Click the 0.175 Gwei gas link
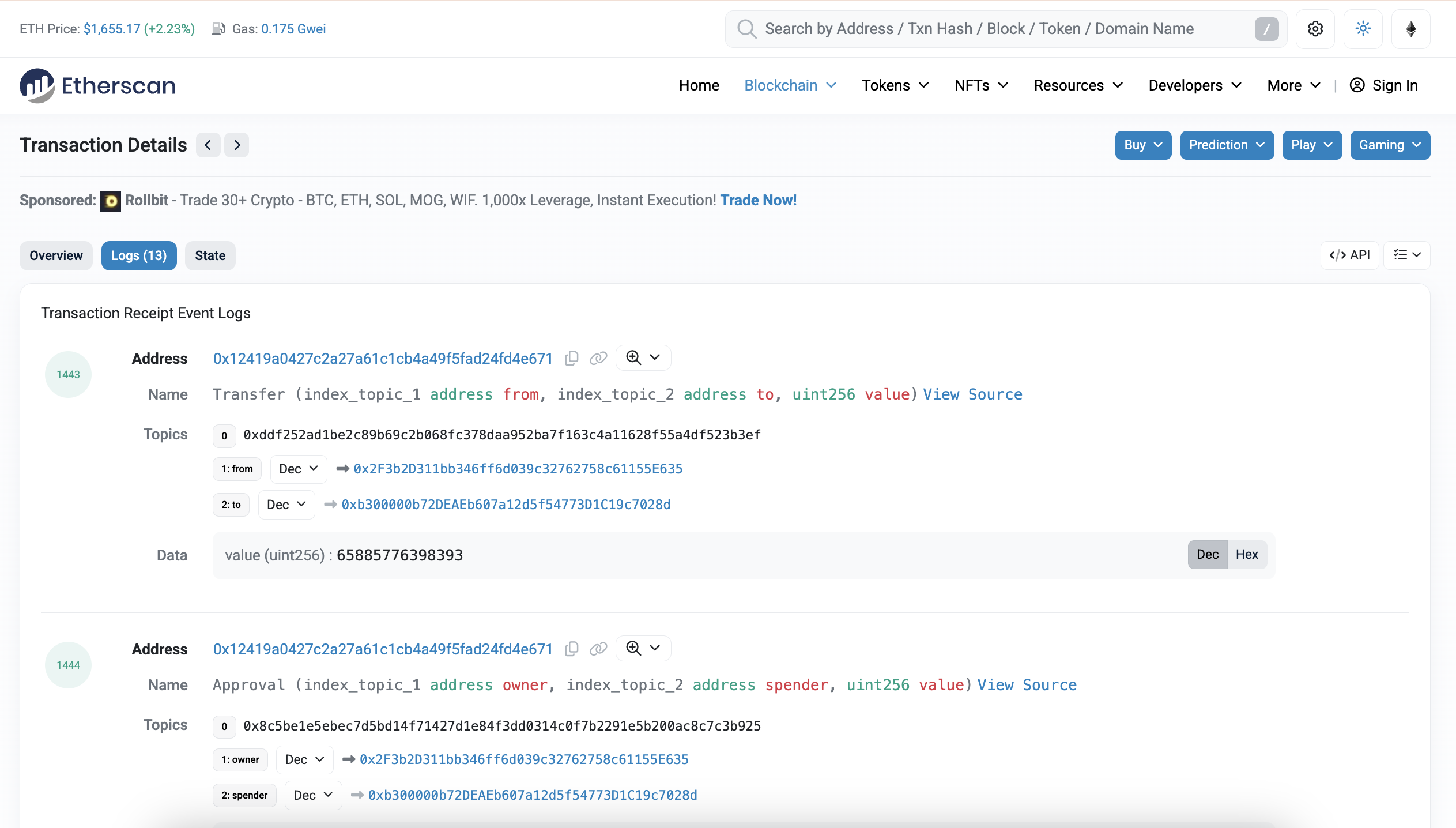 pyautogui.click(x=293, y=29)
